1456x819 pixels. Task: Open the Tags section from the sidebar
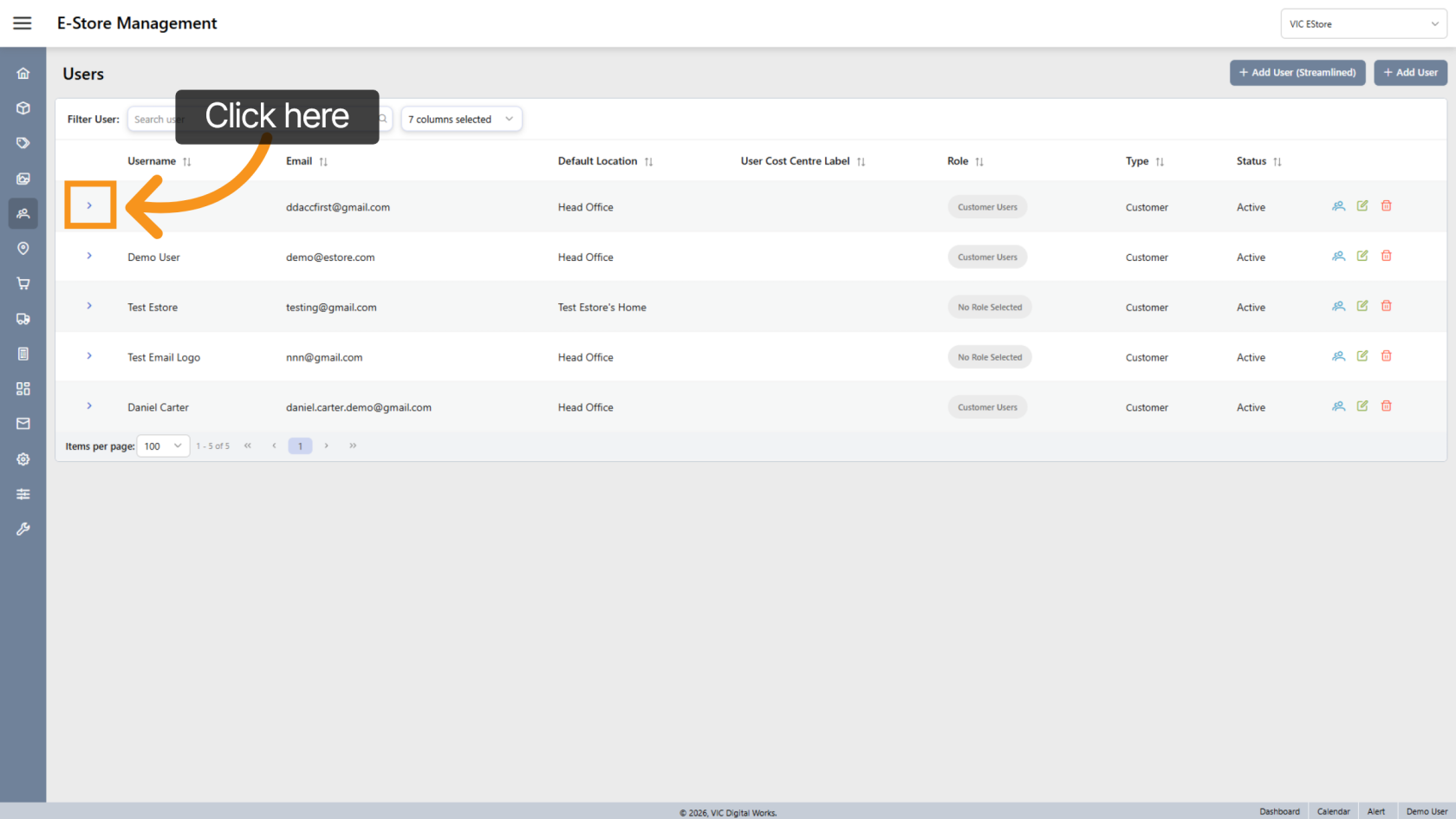23,142
